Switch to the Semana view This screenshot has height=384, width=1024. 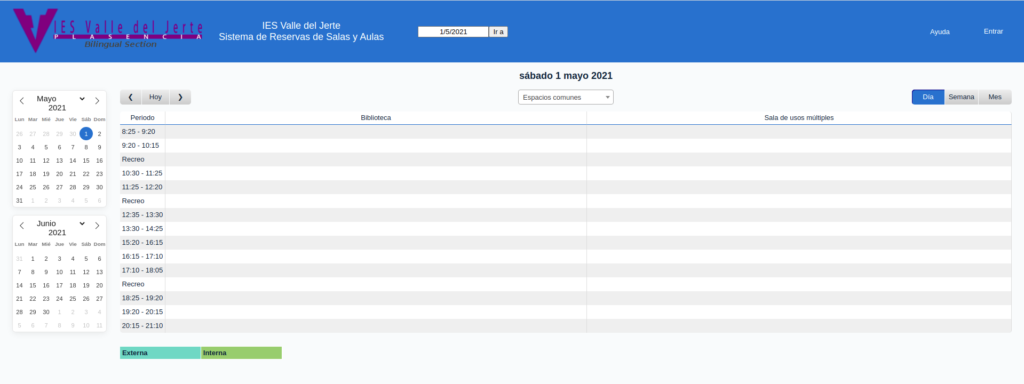coord(961,97)
